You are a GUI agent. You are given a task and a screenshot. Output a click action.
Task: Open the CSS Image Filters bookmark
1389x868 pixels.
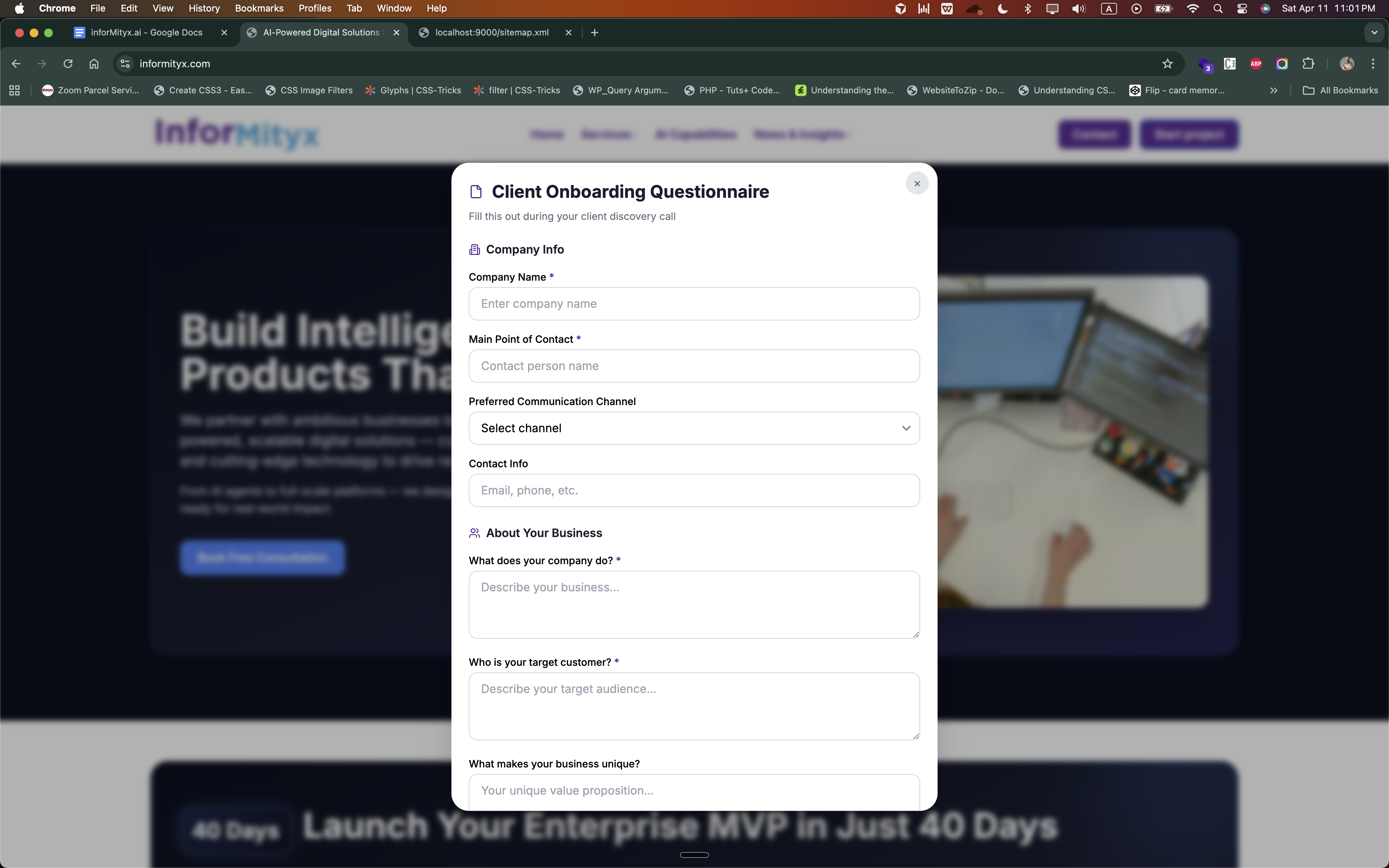pos(309,90)
